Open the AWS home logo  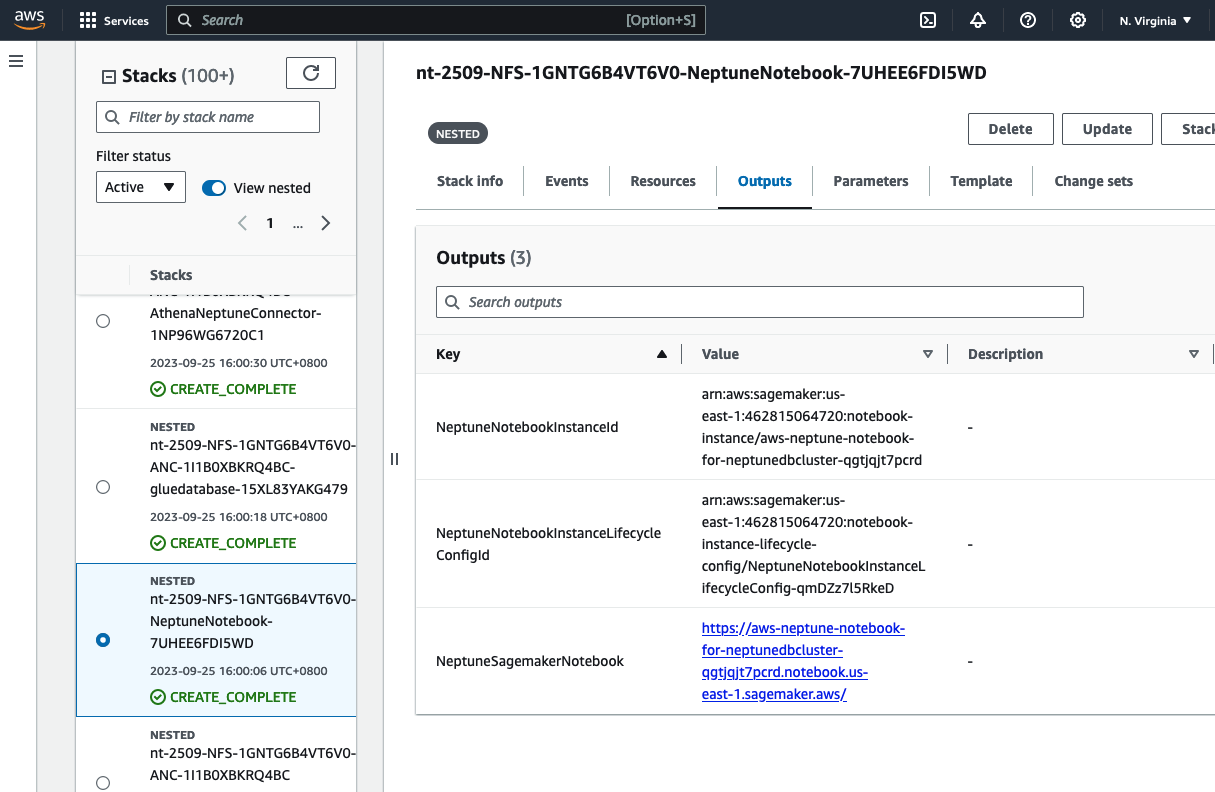coord(30,20)
